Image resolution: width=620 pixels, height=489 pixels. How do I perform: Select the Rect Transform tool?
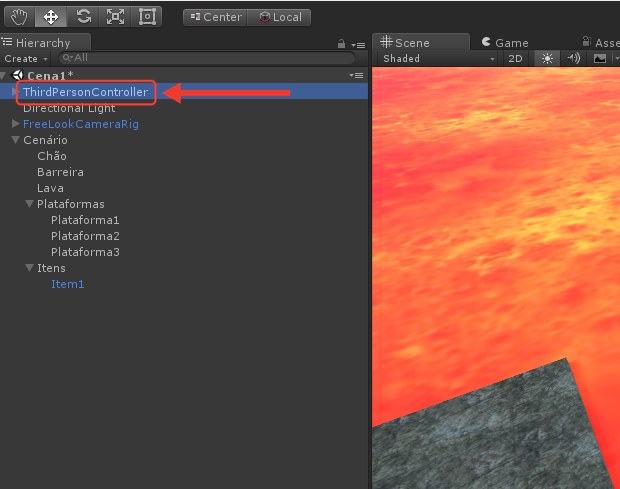coord(147,17)
